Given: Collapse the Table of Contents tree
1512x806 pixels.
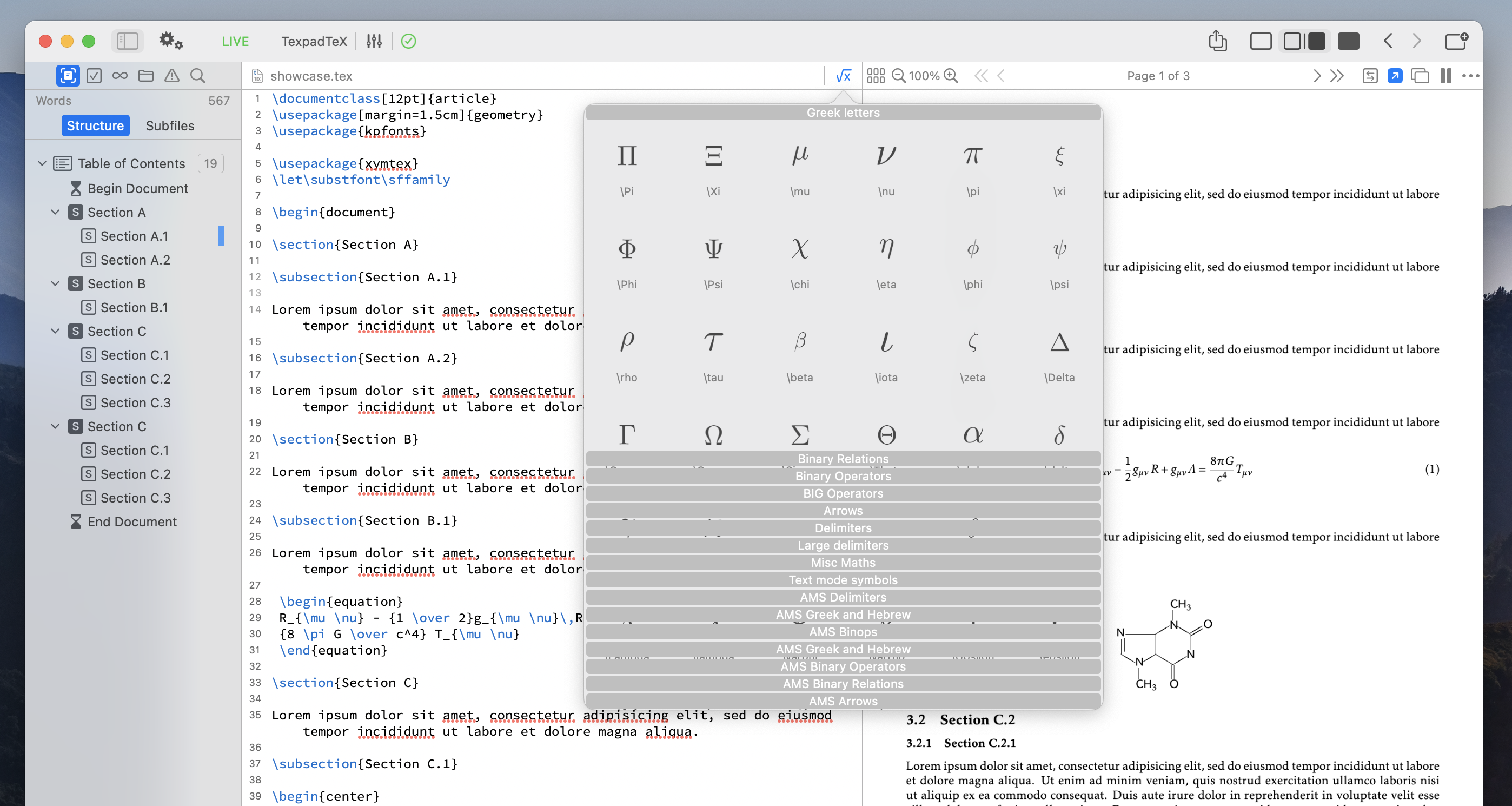Looking at the screenshot, I should tap(42, 163).
